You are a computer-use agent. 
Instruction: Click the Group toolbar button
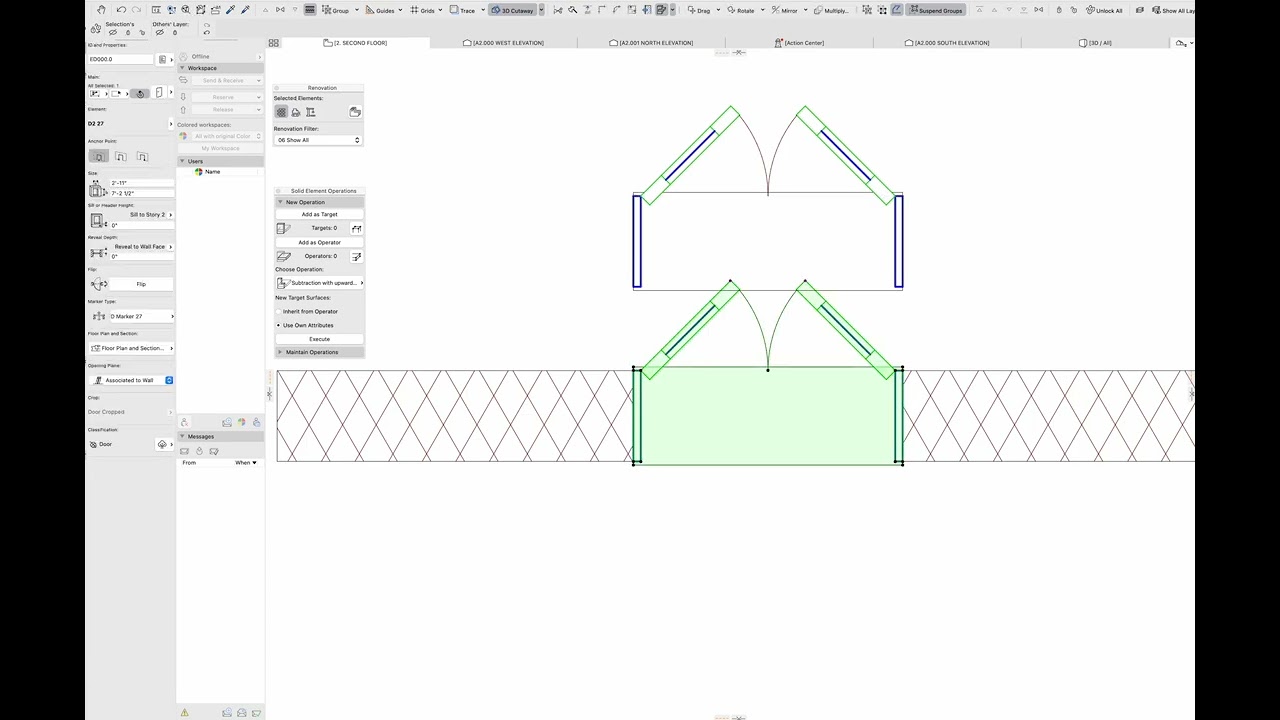[336, 10]
